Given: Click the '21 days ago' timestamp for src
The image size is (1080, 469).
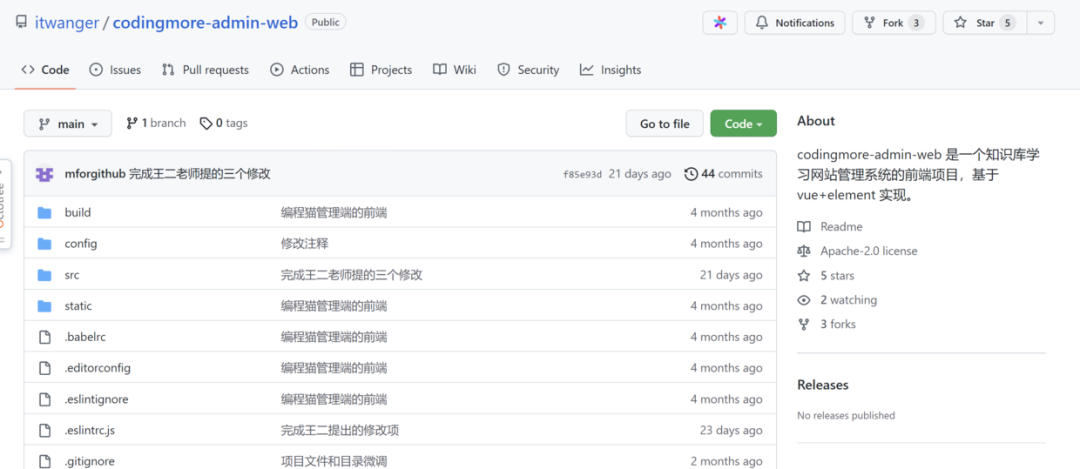Looking at the screenshot, I should [731, 275].
